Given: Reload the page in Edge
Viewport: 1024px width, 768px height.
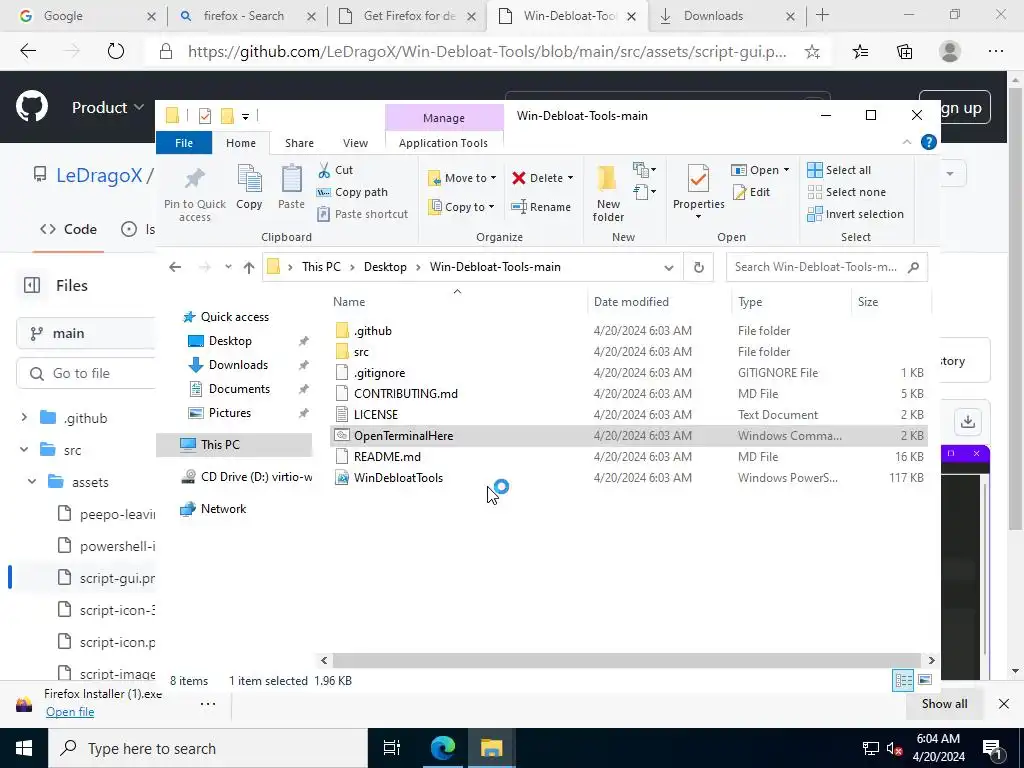Looking at the screenshot, I should click(x=116, y=52).
